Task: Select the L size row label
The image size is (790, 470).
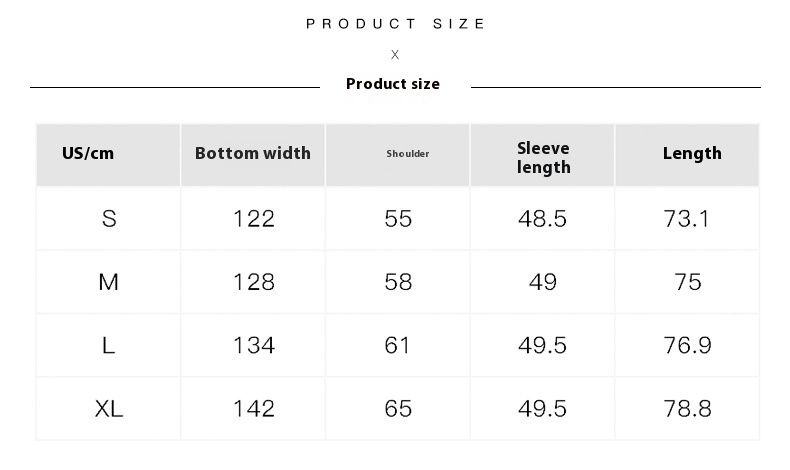Action: (x=109, y=345)
